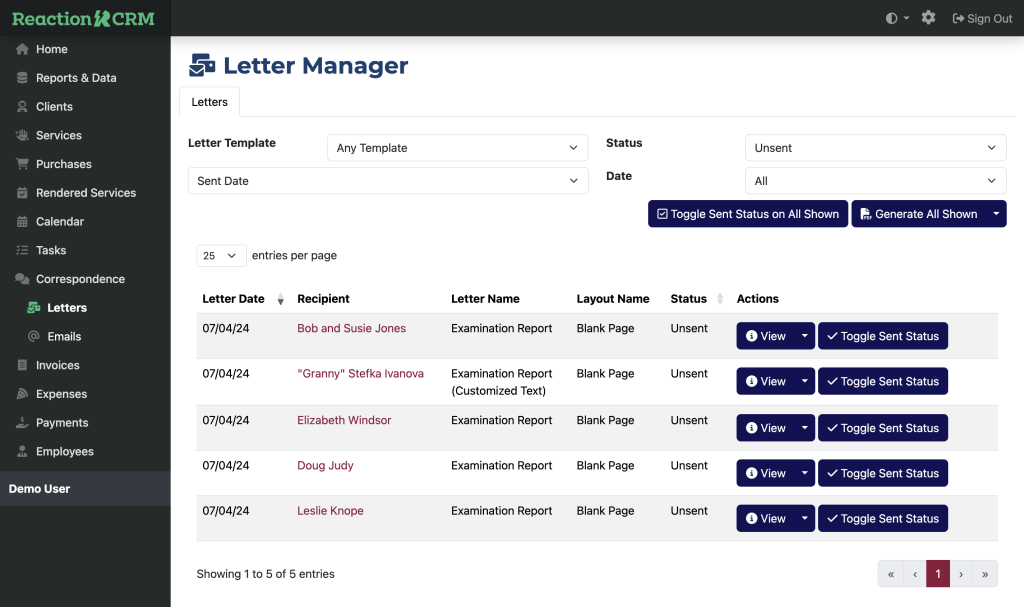This screenshot has height=607, width=1024.
Task: Open Invoices from the sidebar menu
Action: [x=57, y=366]
